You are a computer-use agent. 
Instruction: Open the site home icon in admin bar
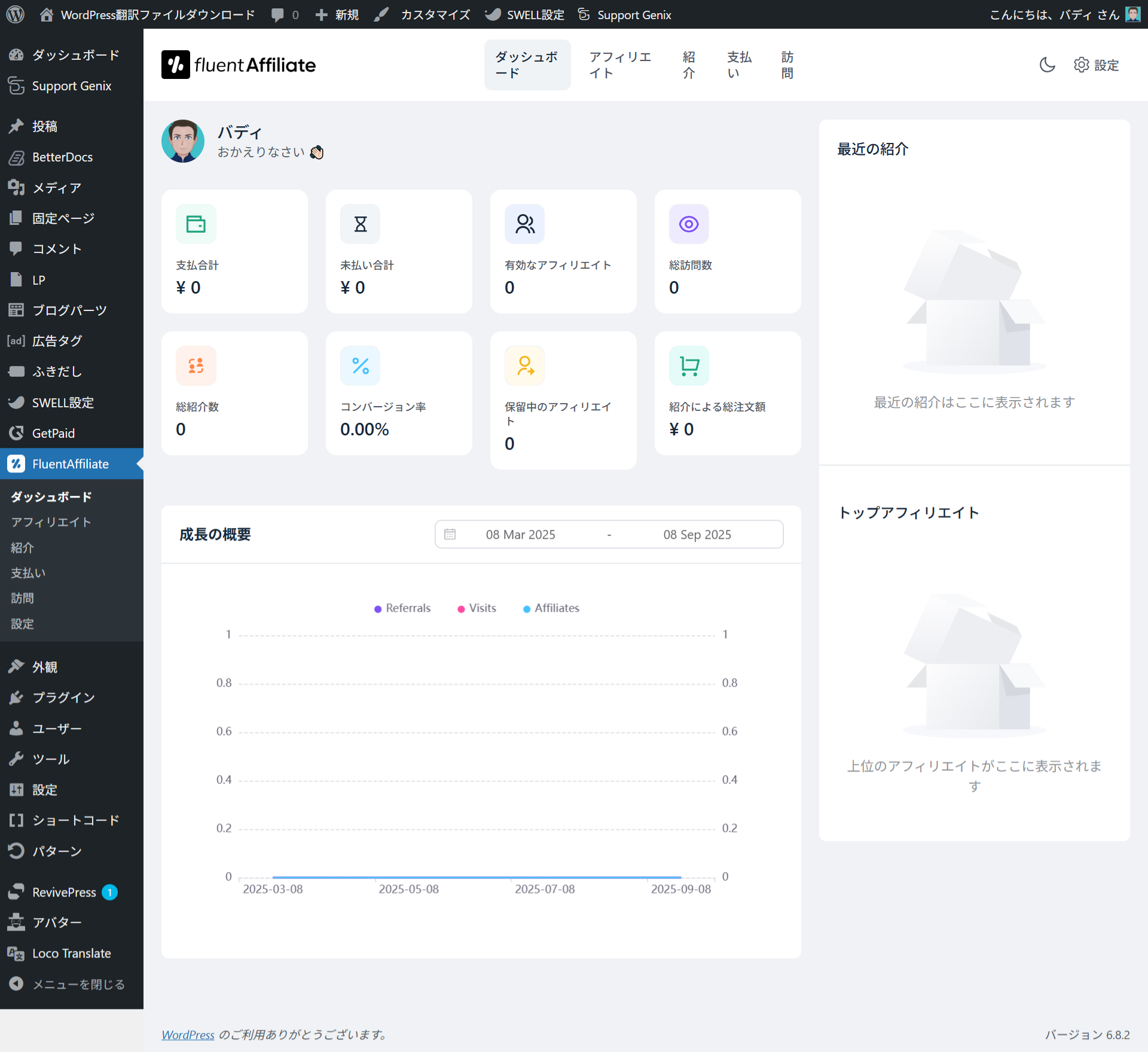47,14
